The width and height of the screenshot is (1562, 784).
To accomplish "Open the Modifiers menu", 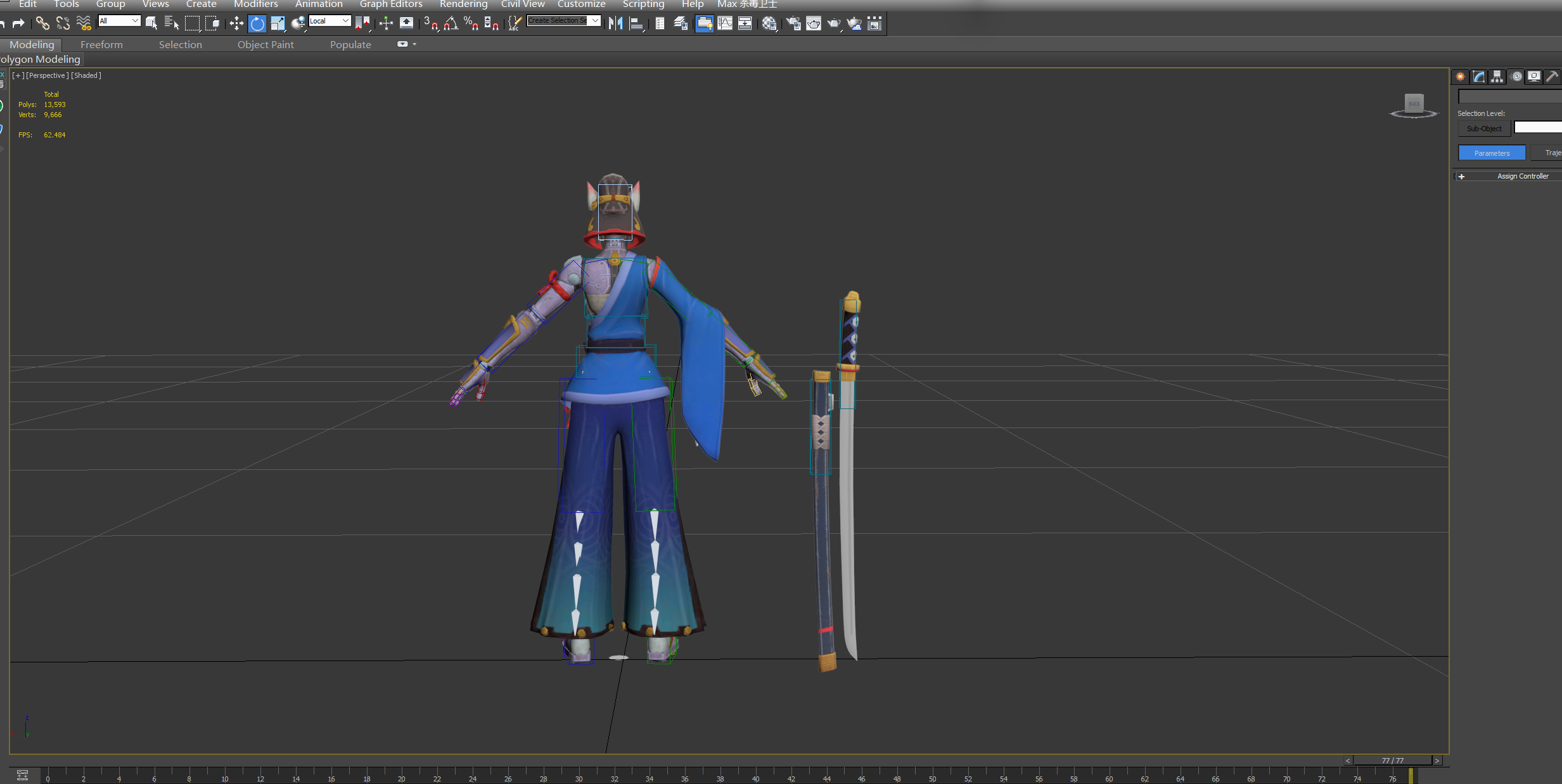I will [x=255, y=4].
